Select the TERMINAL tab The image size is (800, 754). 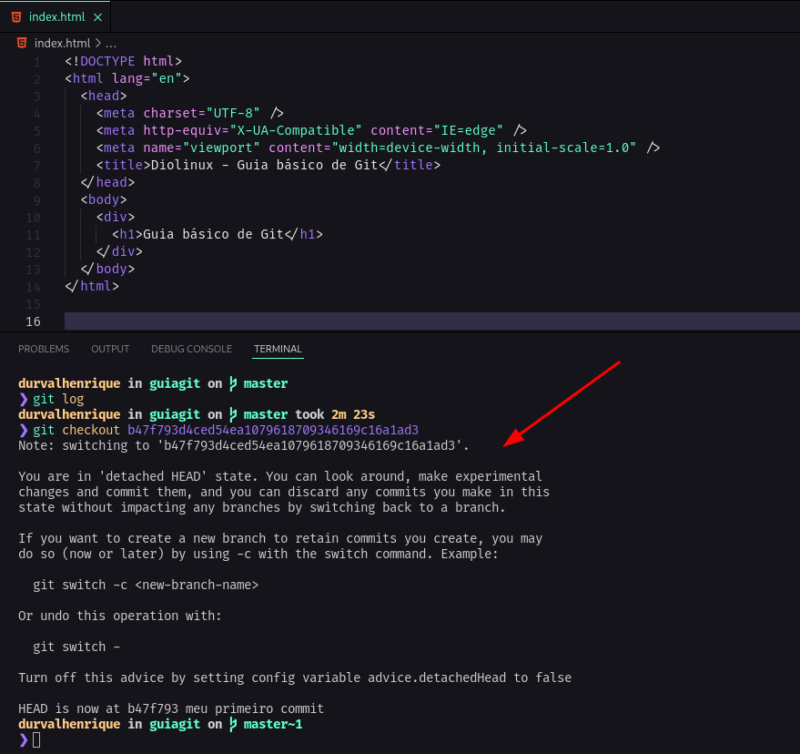coord(277,348)
